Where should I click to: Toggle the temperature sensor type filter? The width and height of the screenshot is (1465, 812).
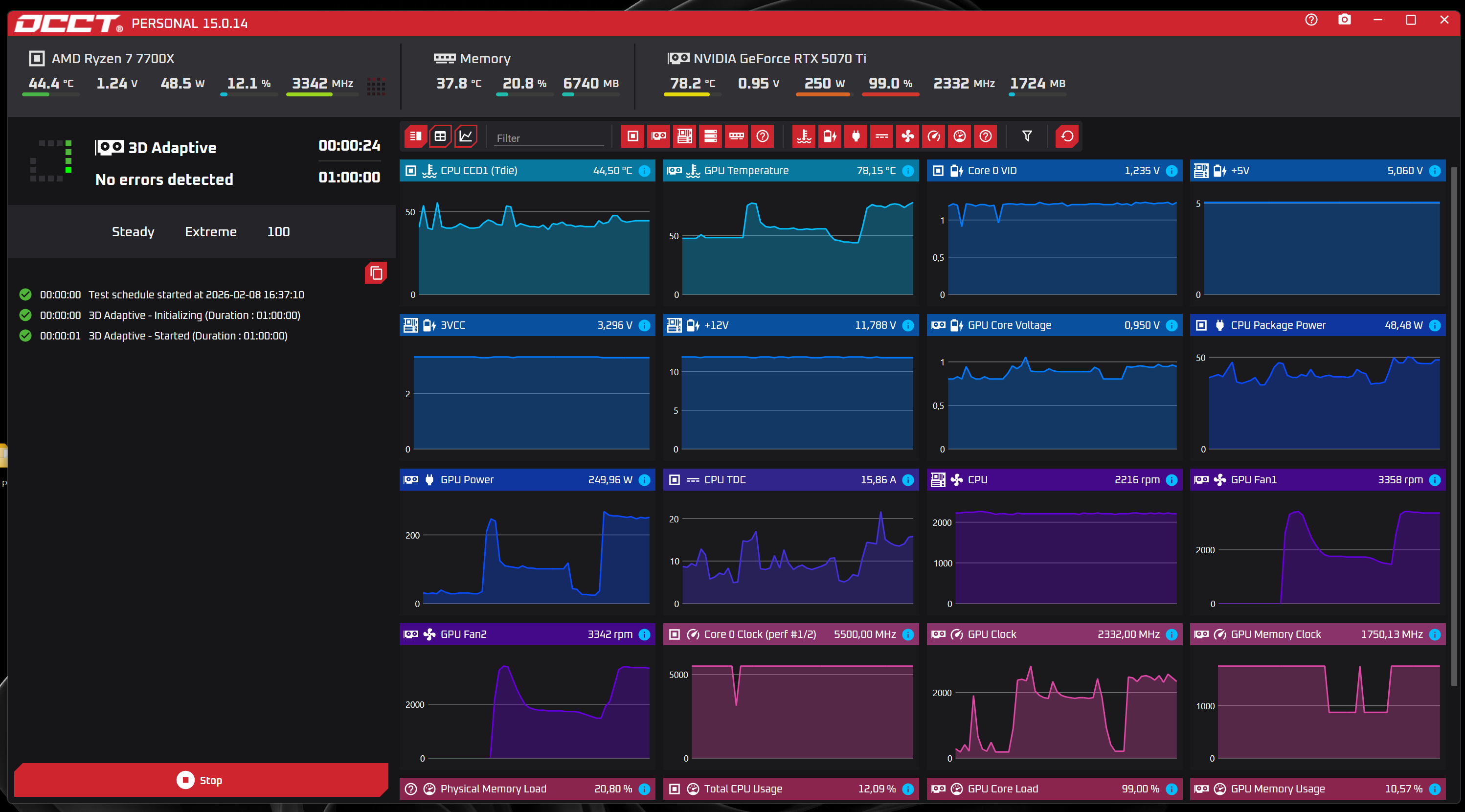[804, 136]
